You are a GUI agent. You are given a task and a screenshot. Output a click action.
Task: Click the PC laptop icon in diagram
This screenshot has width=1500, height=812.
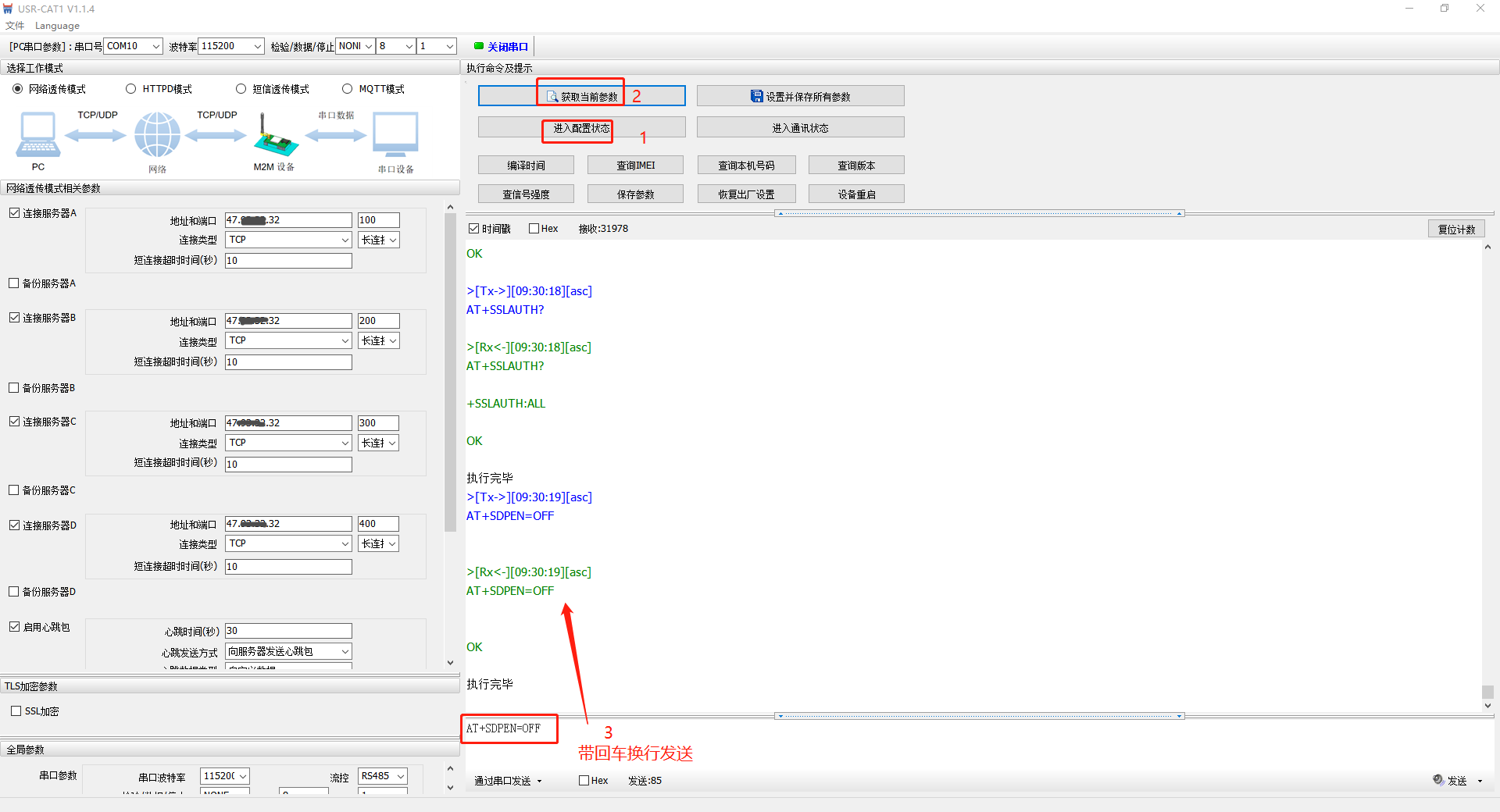37,135
